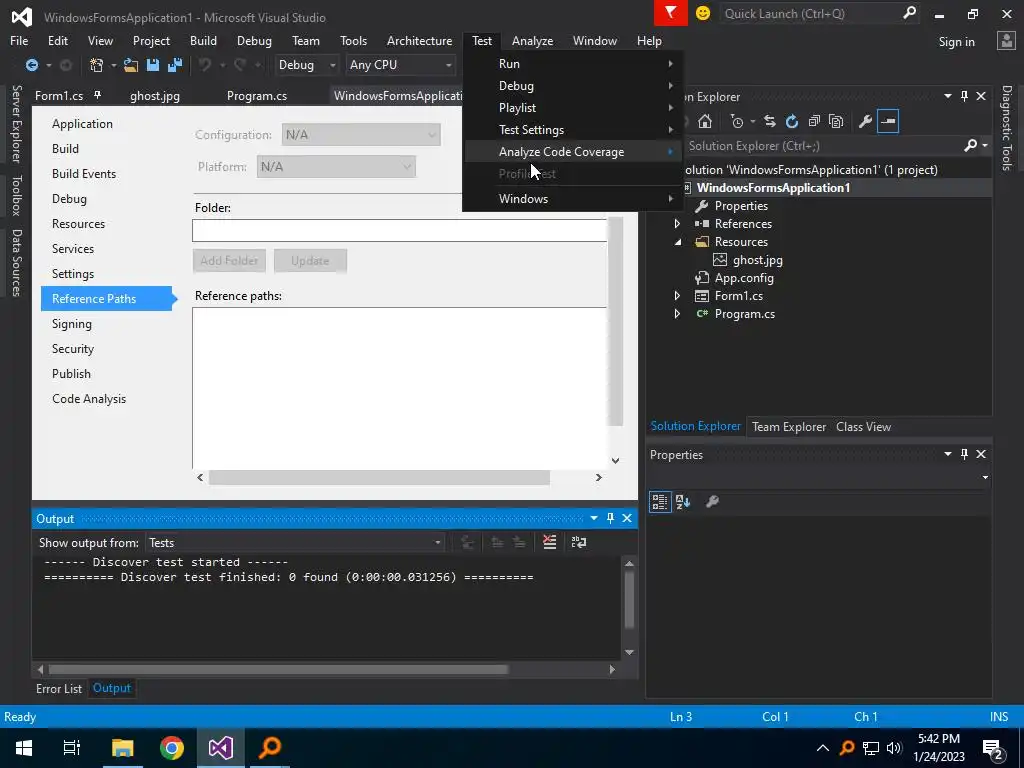
Task: Open Solution Explorer window options dropdown arrow
Action: pos(948,96)
